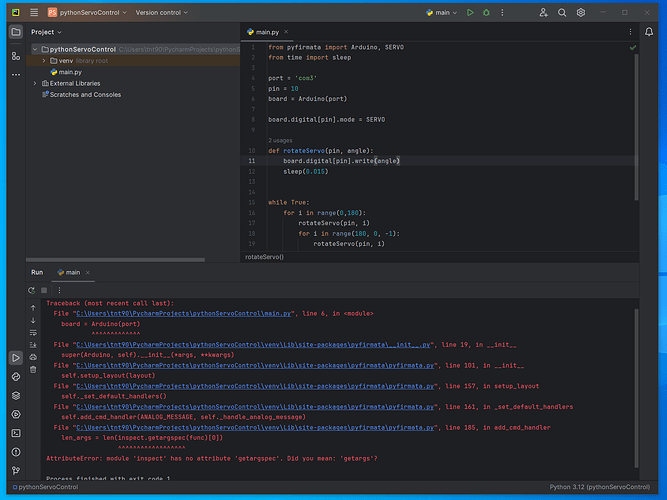Viewport: 667px width, 500px height.
Task: Open pyfirmata.py line 157 traceback link
Action: tap(255, 386)
